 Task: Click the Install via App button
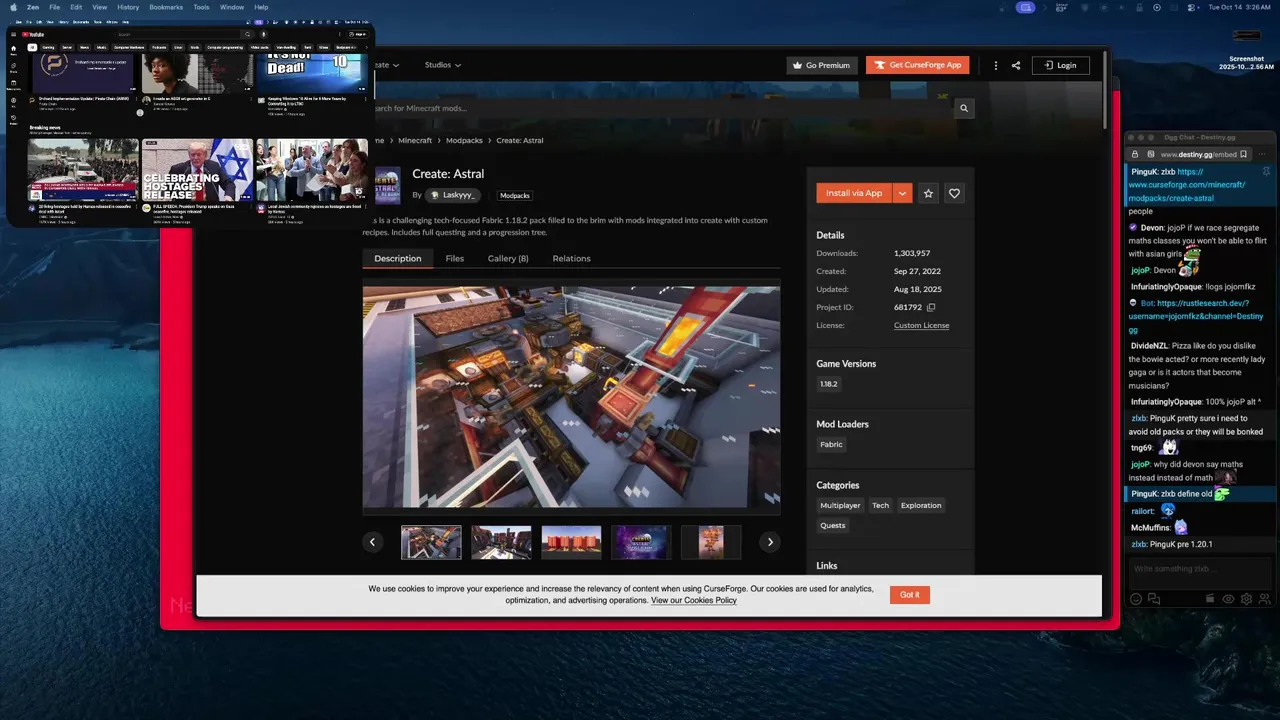(x=854, y=193)
